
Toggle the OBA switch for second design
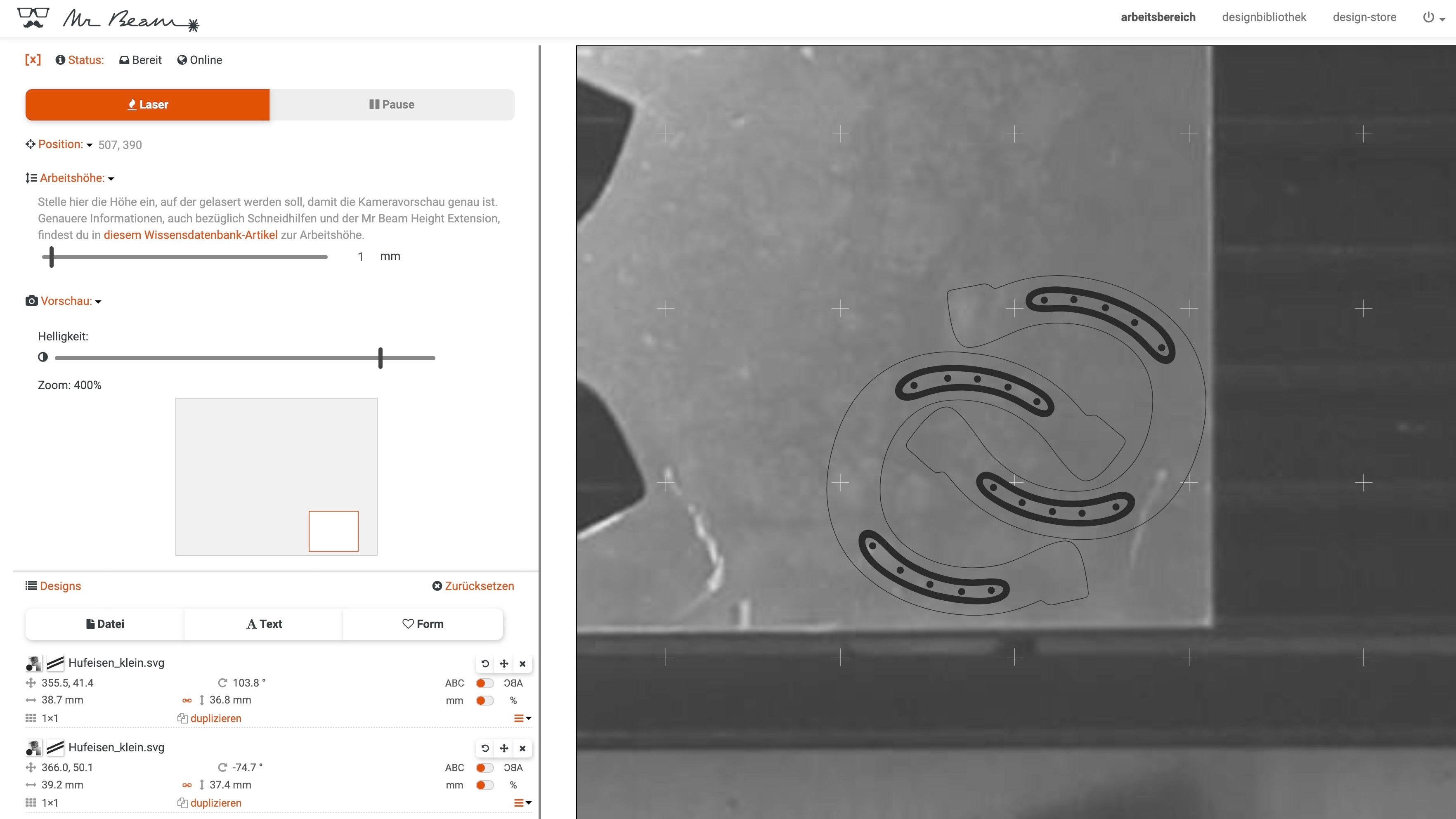coord(484,768)
